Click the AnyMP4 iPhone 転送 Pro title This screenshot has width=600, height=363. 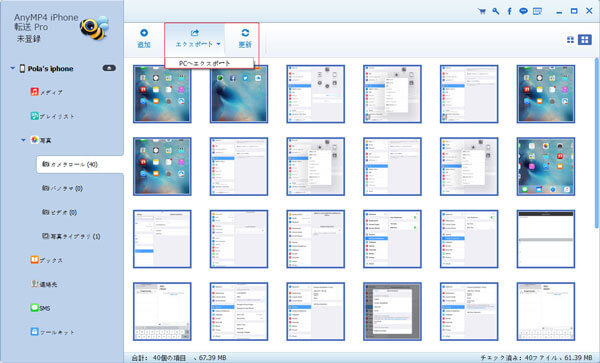[x=46, y=22]
